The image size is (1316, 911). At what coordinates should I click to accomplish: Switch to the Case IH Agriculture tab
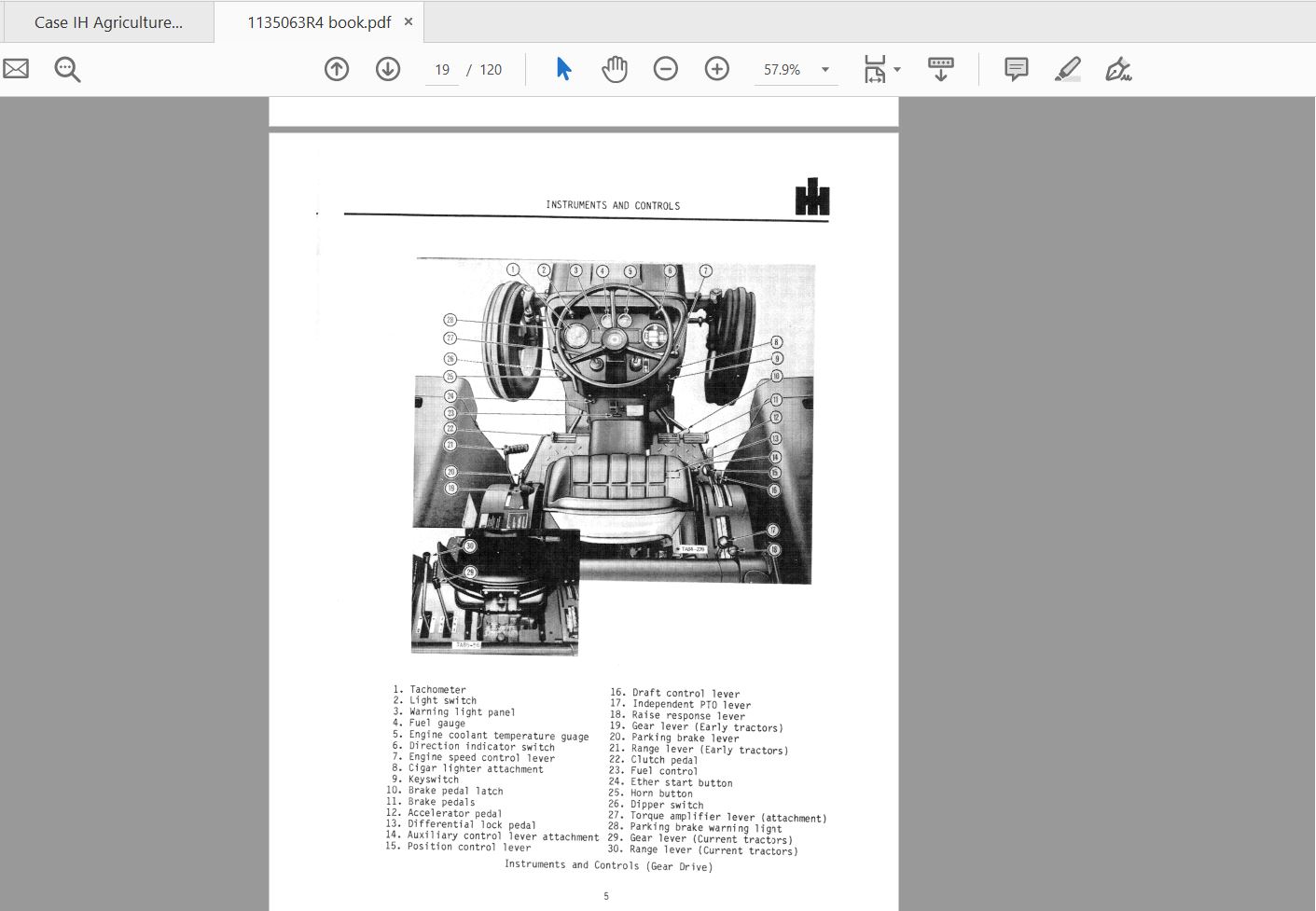(108, 22)
